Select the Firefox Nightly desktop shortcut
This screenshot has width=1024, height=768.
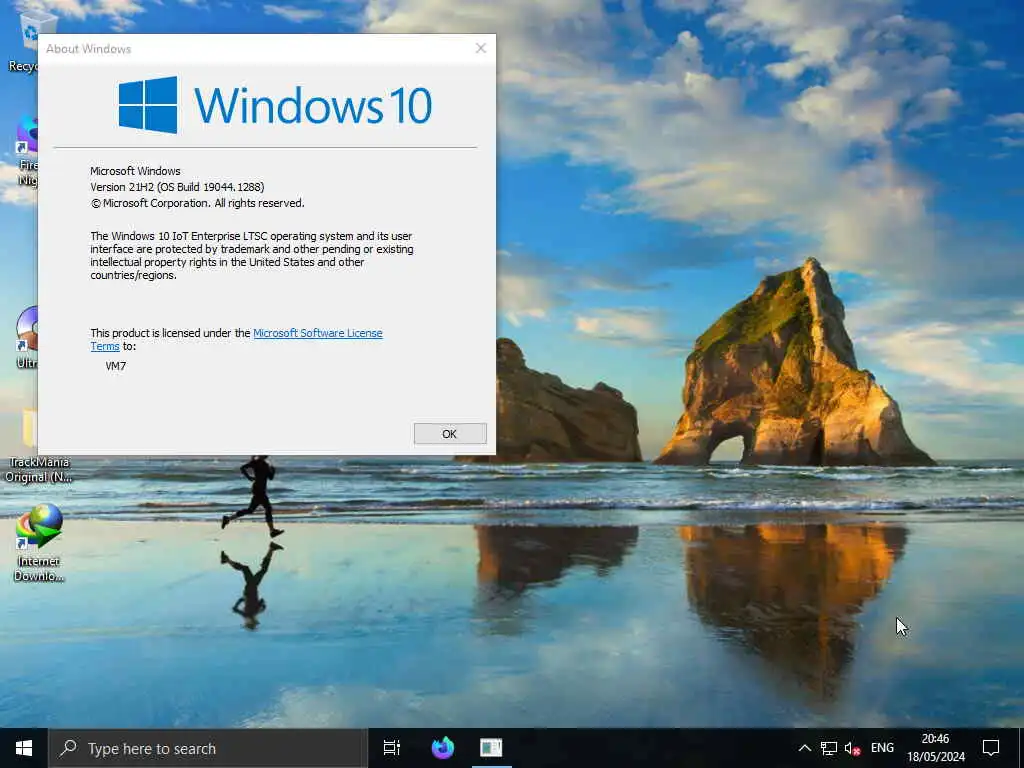(25, 152)
